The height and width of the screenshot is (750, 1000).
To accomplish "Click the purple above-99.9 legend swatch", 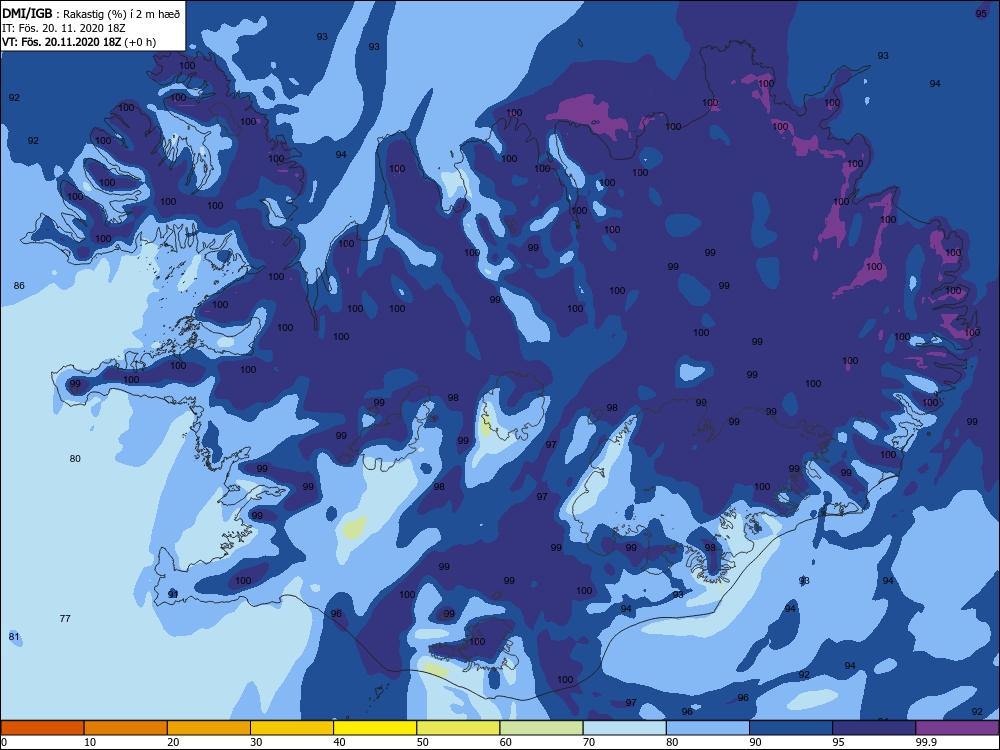I will pos(957,728).
